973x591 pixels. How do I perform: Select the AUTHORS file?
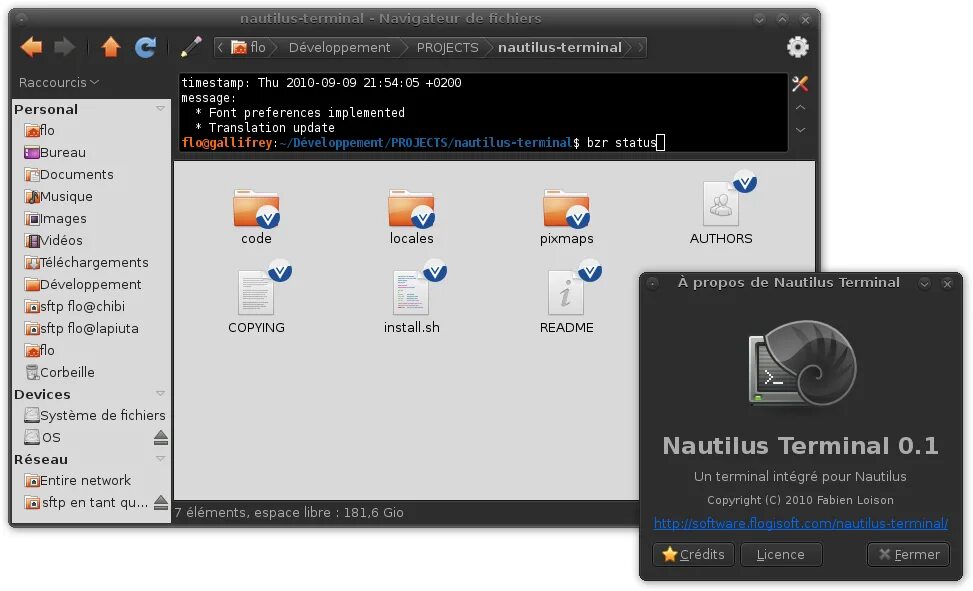click(x=721, y=209)
